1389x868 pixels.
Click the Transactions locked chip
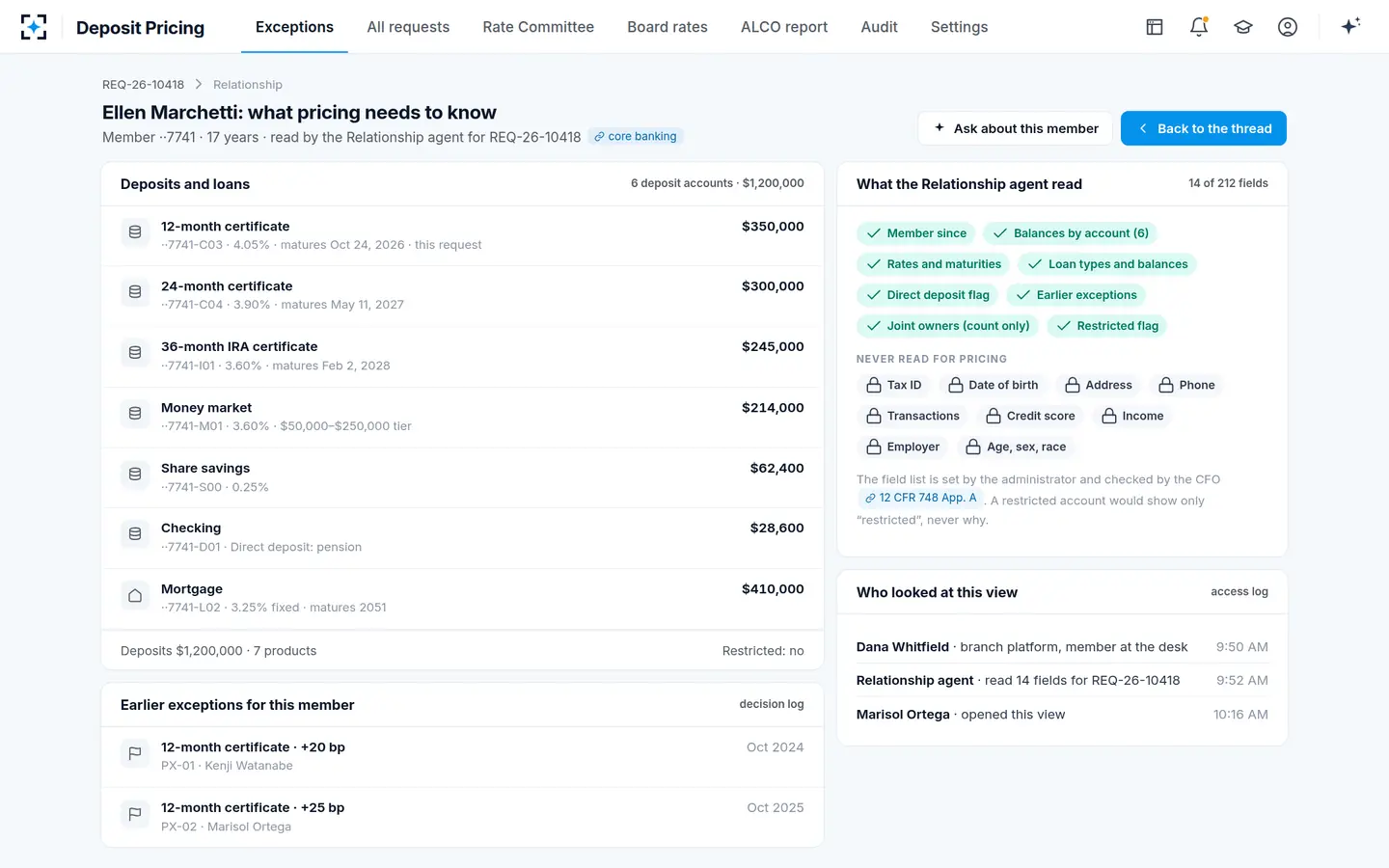tap(912, 416)
